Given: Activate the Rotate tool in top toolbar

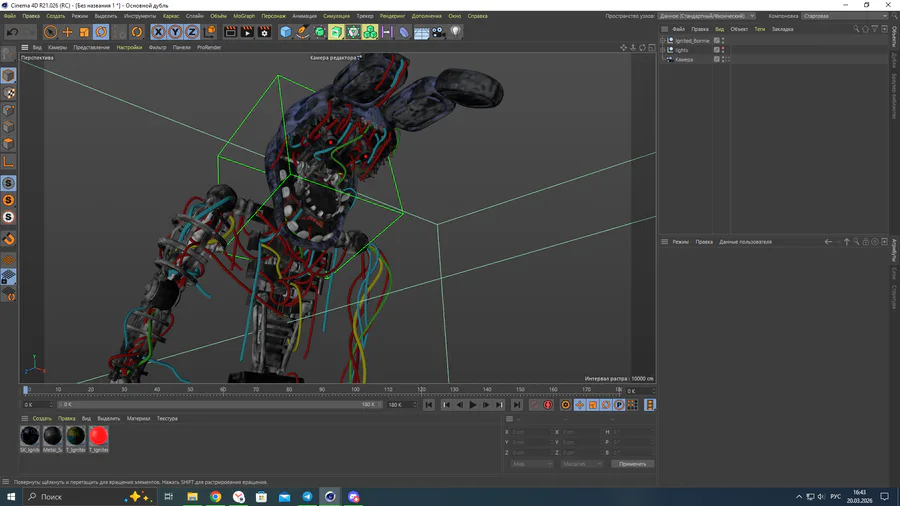Looking at the screenshot, I should pyautogui.click(x=101, y=32).
